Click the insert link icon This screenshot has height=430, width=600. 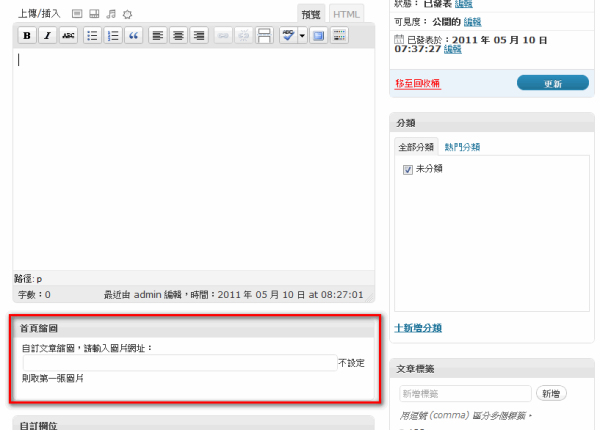pos(223,36)
